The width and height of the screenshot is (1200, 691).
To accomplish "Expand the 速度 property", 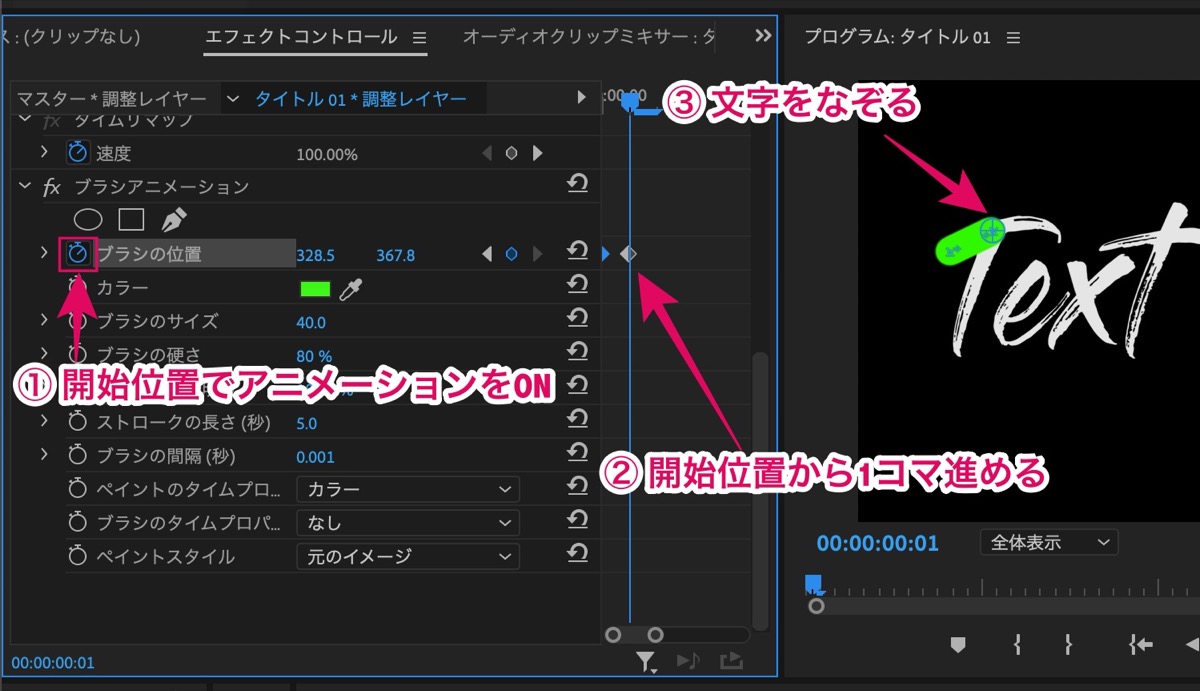I will (44, 153).
